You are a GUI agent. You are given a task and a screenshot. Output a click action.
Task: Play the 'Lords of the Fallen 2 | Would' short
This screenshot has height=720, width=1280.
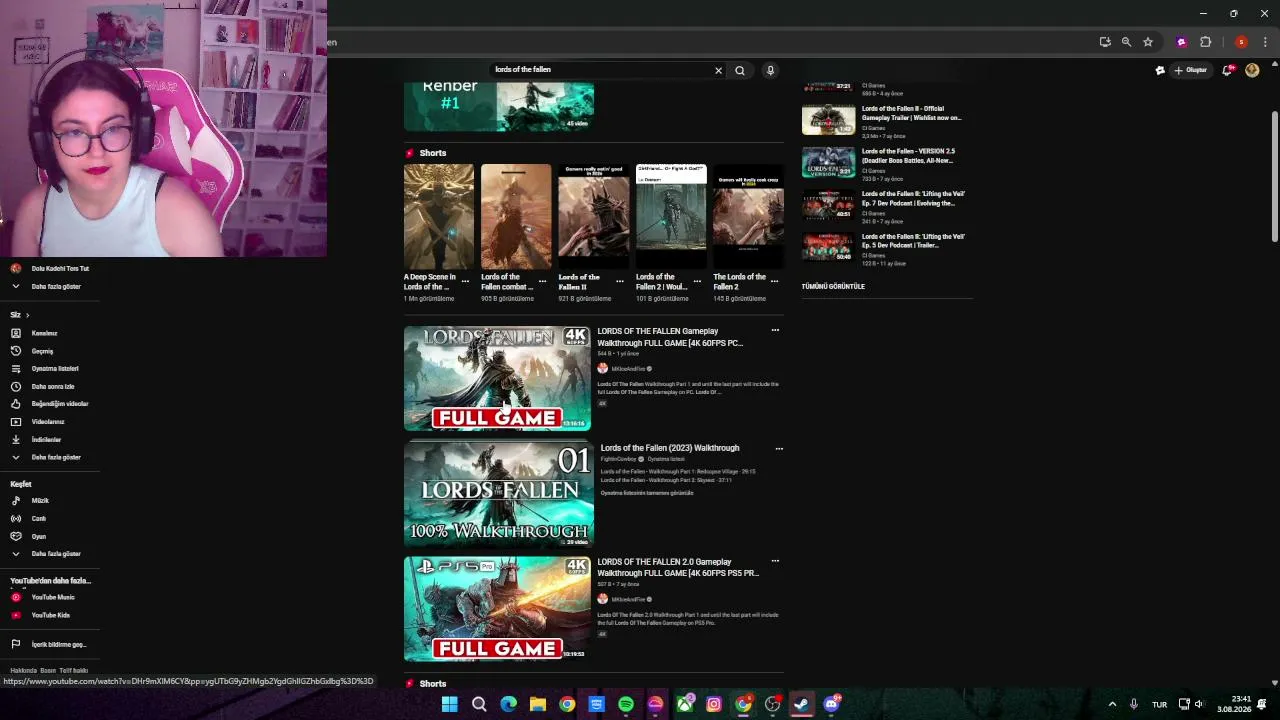coord(671,217)
